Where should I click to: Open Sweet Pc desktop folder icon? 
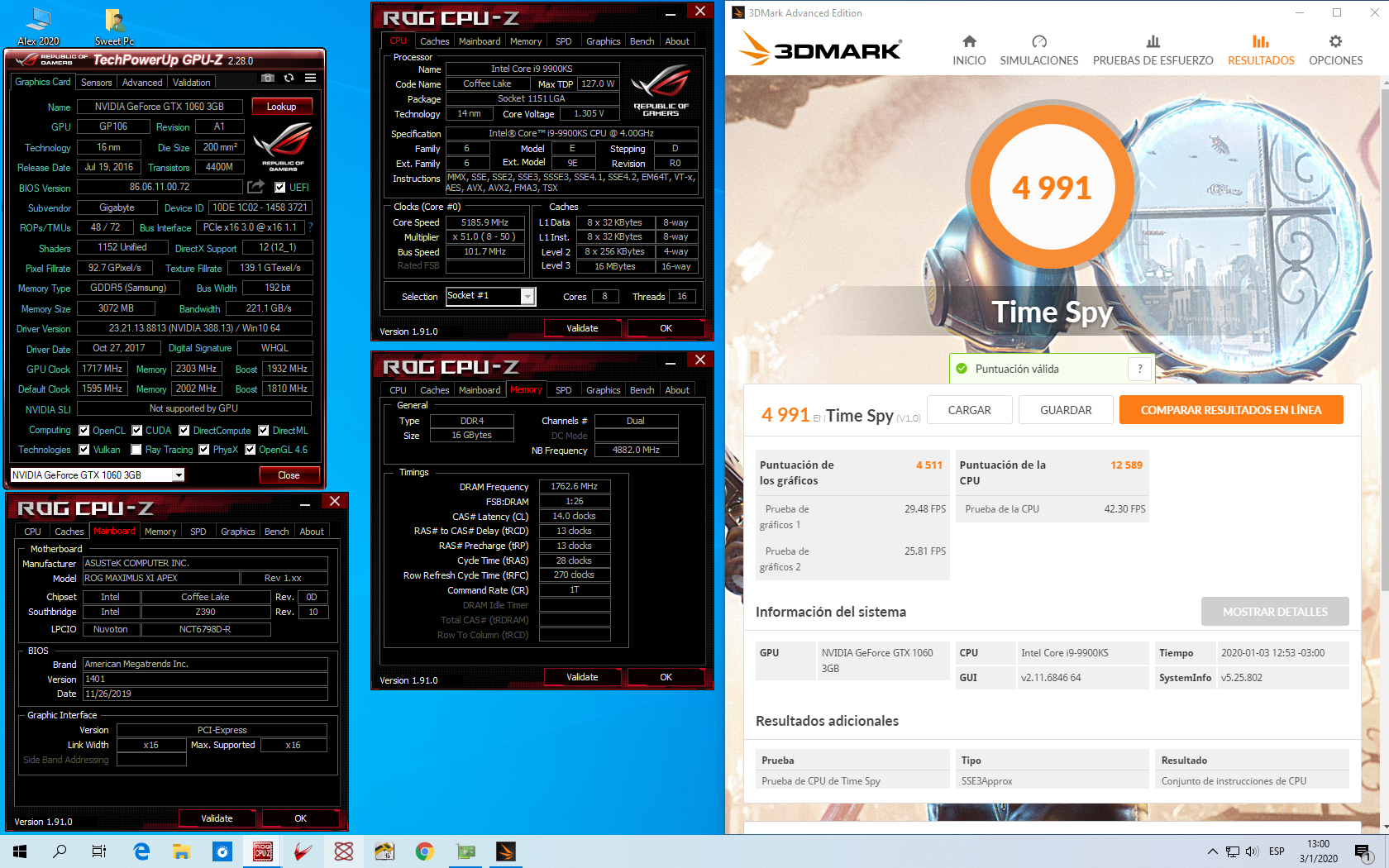click(114, 26)
